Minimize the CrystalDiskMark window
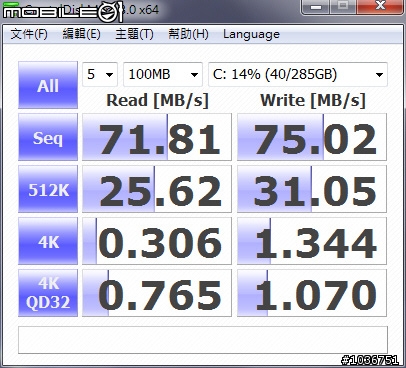This screenshot has height=368, width=406. 316,6
